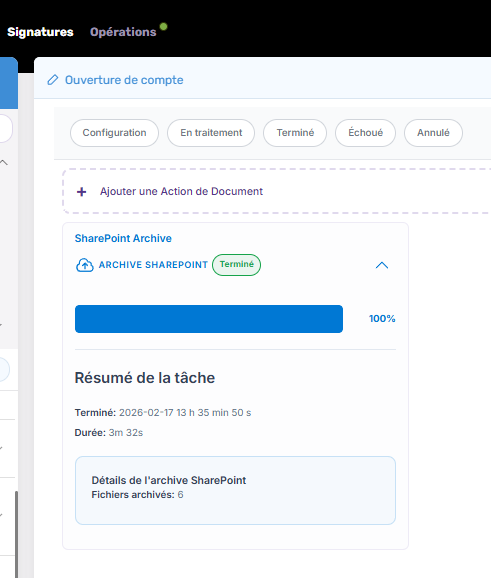Open the SharePoint Archive link
This screenshot has height=578, width=491.
tap(123, 238)
